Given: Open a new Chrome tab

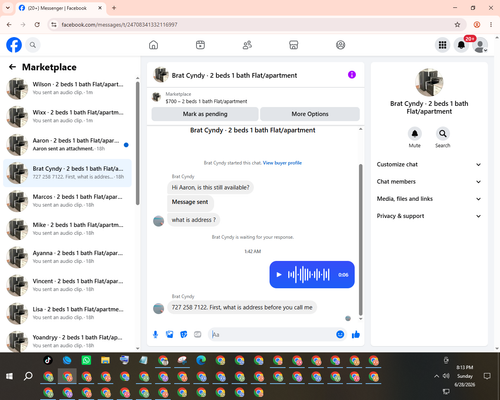Looking at the screenshot, I should [114, 8].
